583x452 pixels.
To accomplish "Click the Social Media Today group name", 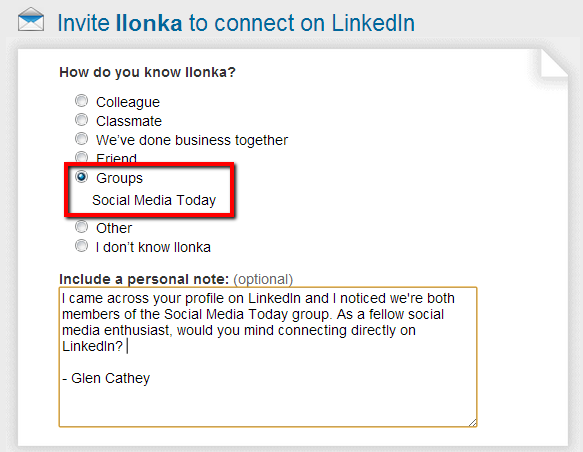I will pos(154,200).
